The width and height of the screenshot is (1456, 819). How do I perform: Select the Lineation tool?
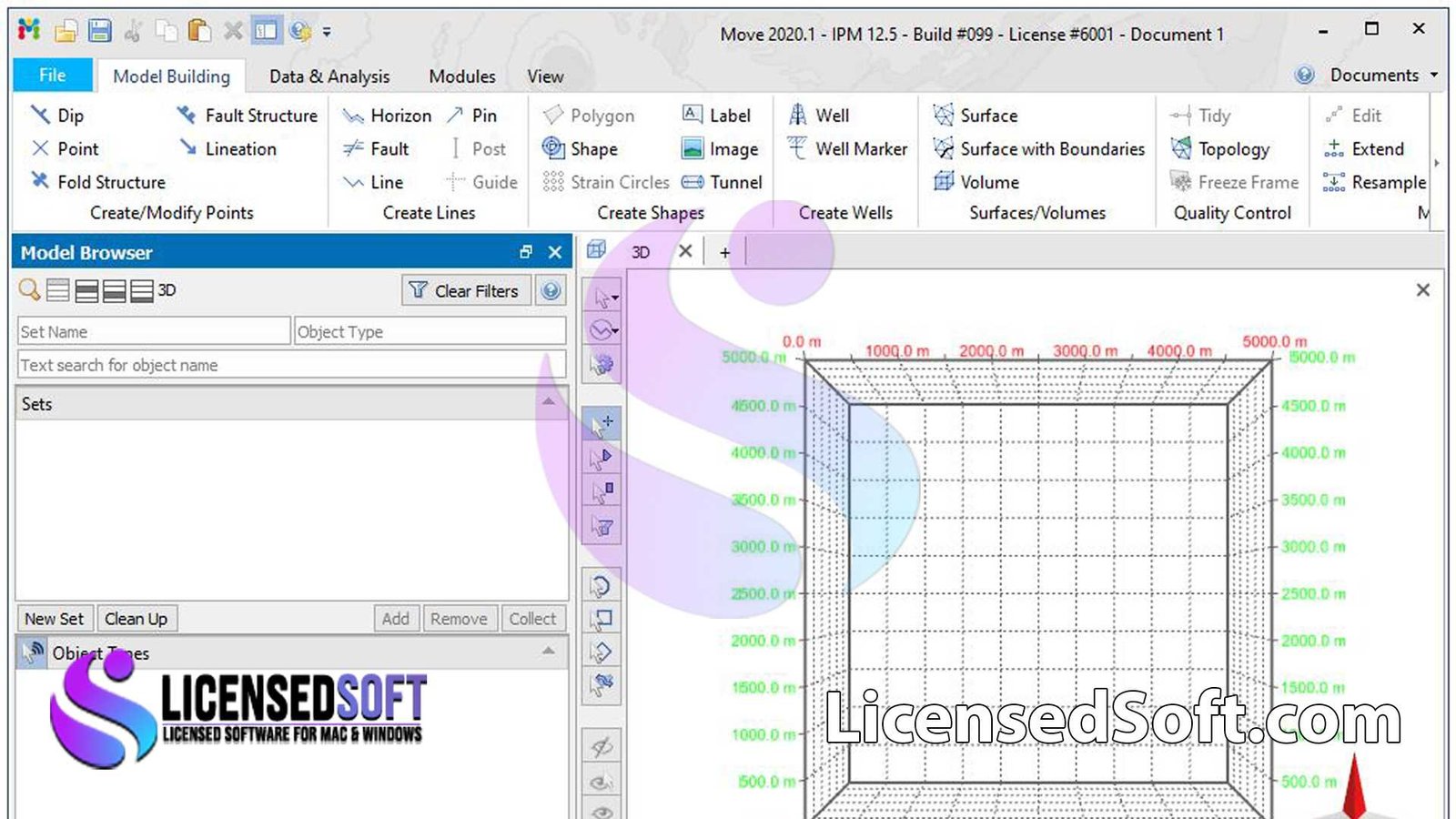pos(227,148)
